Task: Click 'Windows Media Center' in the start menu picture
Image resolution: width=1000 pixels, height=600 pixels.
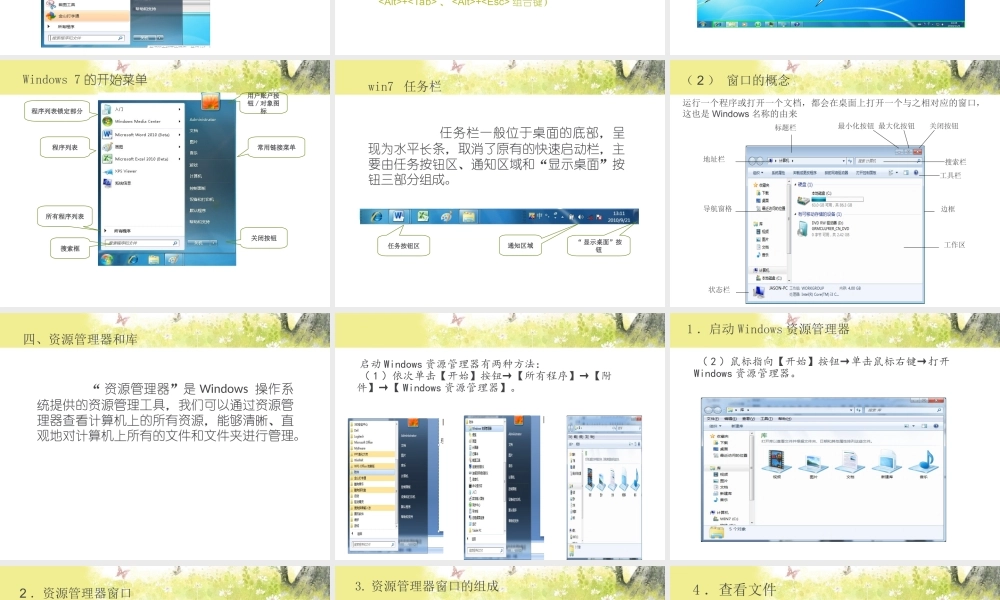Action: click(137, 121)
